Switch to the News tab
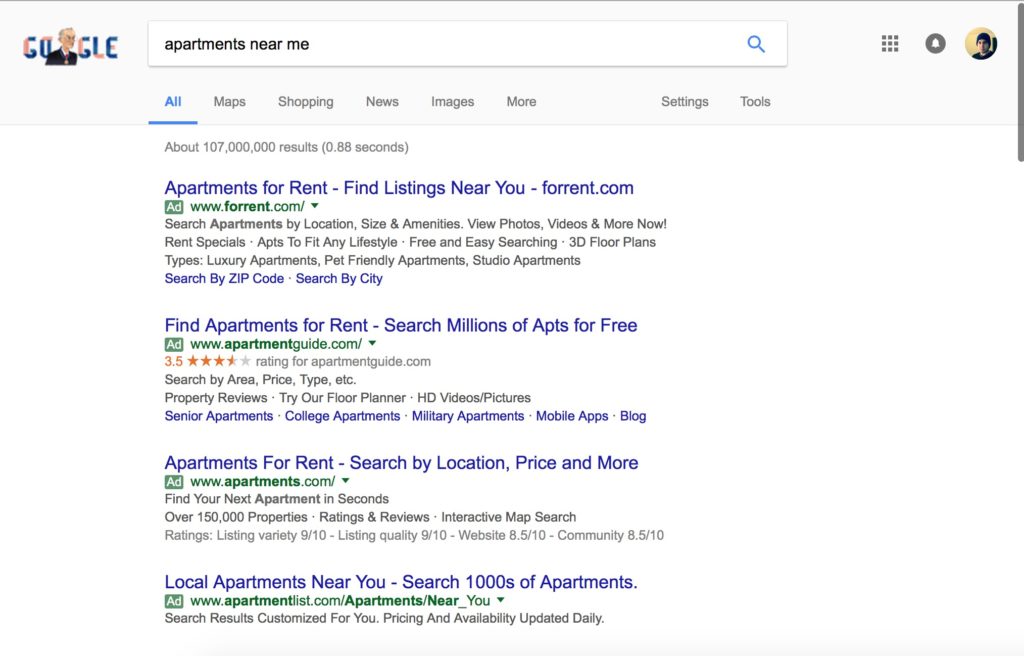 pyautogui.click(x=382, y=101)
